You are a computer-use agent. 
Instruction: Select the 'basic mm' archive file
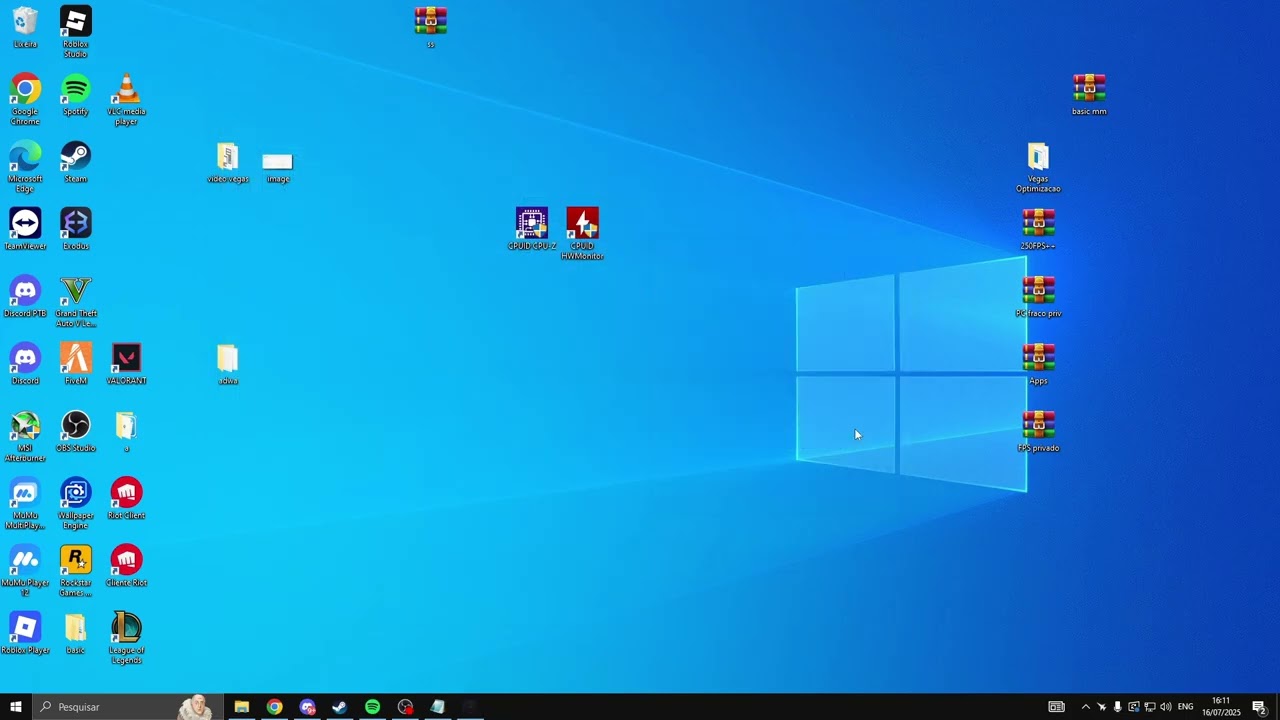(1089, 95)
